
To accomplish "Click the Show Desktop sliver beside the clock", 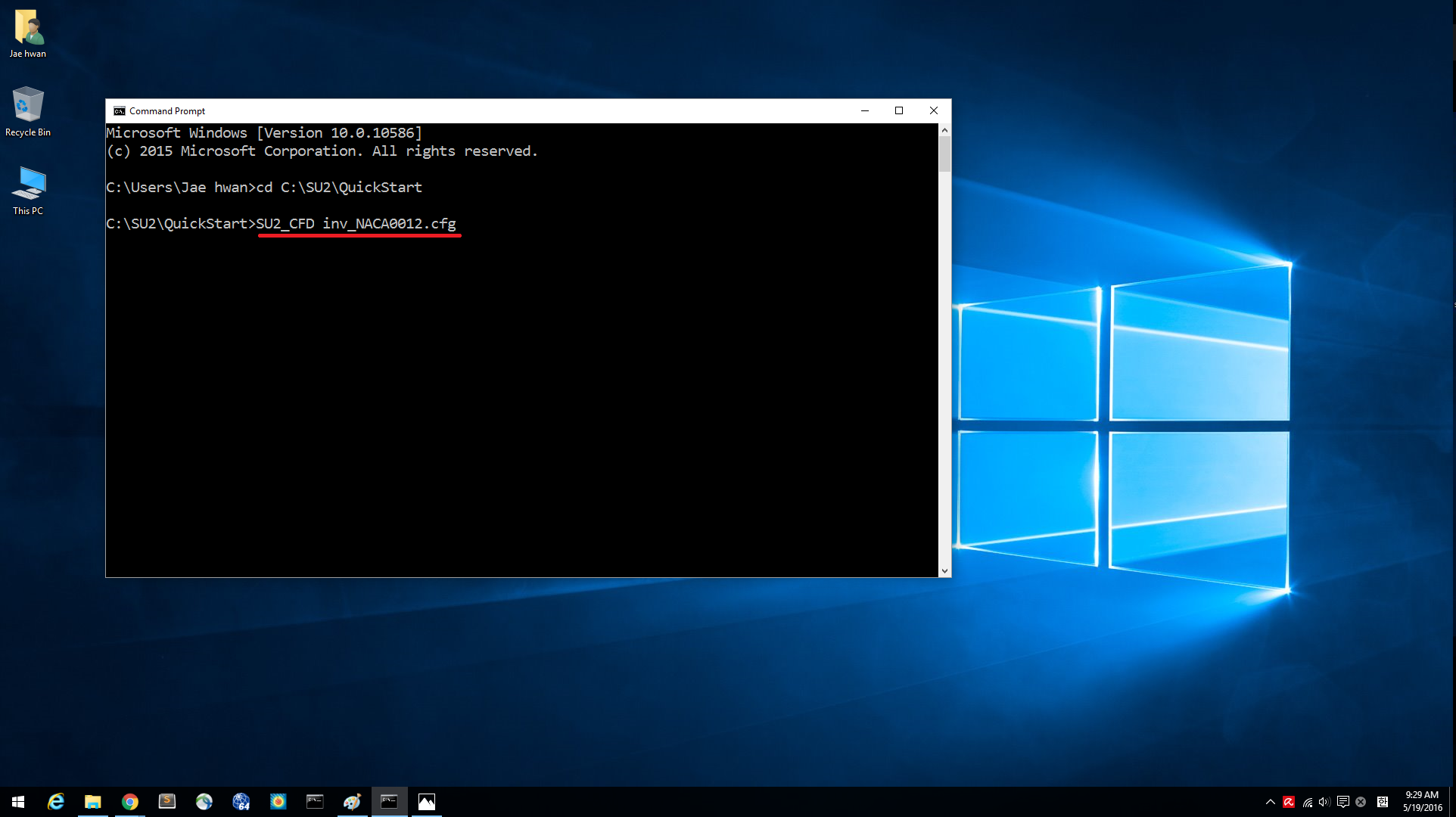I will pyautogui.click(x=1453, y=802).
